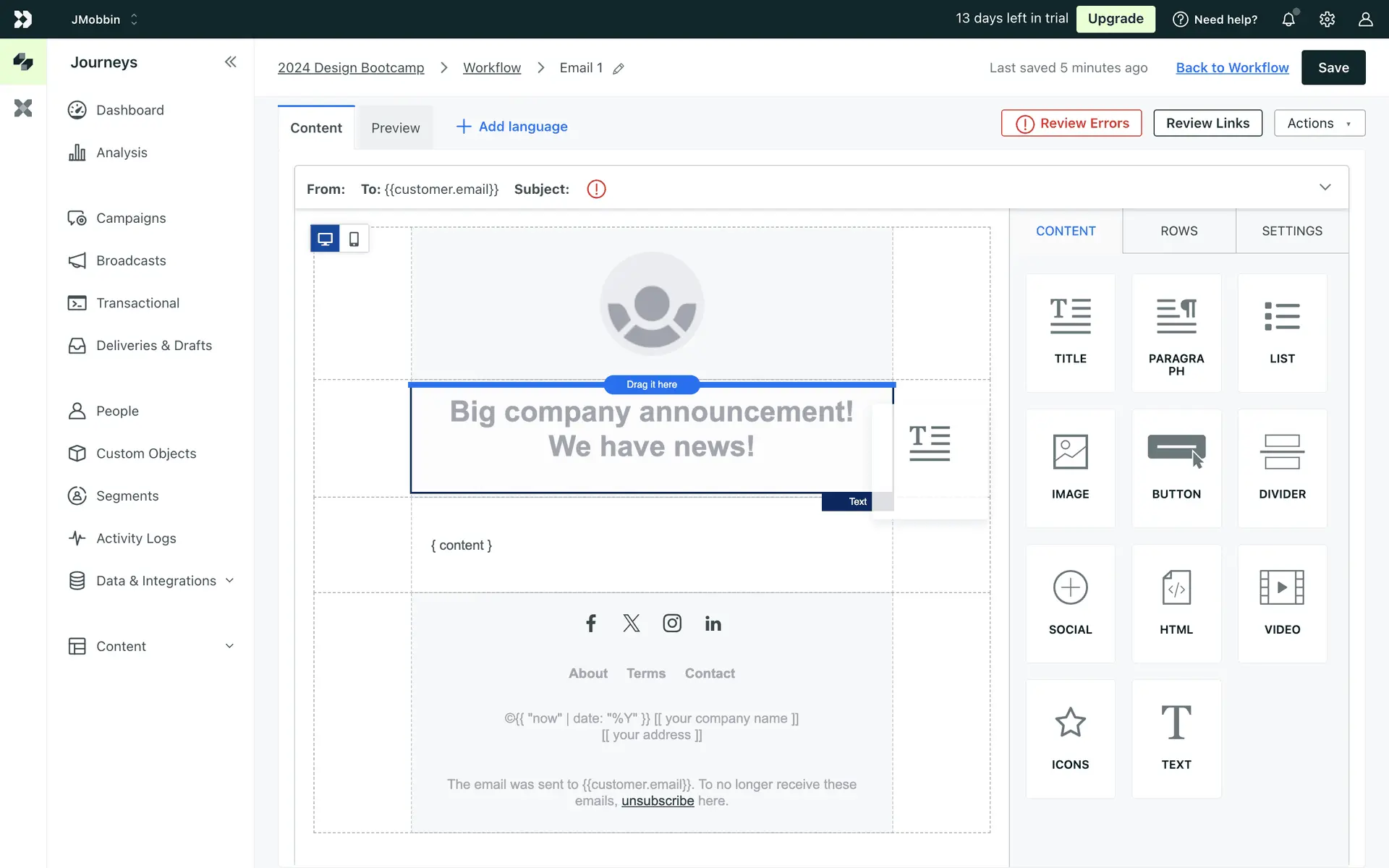Expand the email header details chevron

point(1325,187)
